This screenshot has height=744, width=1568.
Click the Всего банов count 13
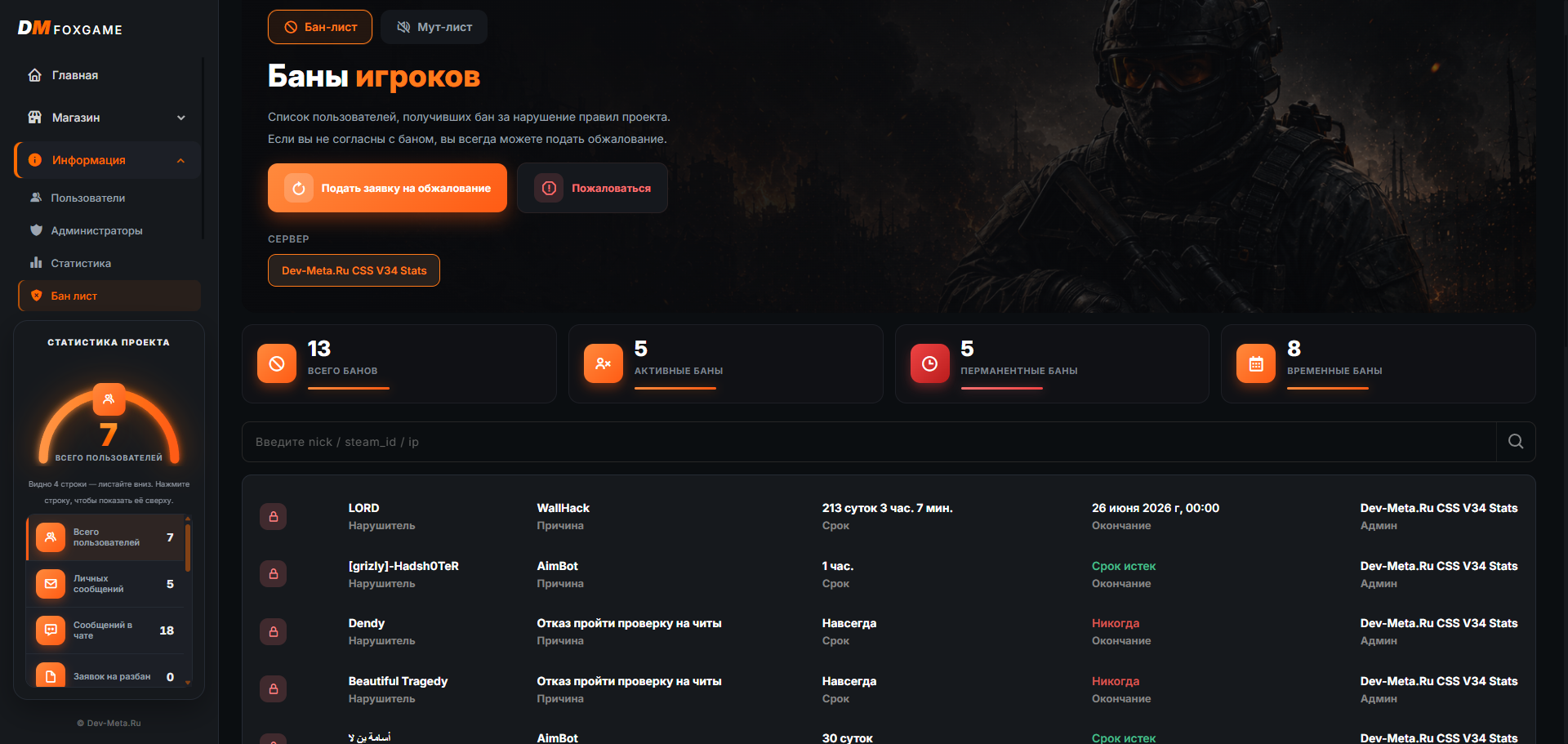pyautogui.click(x=319, y=349)
